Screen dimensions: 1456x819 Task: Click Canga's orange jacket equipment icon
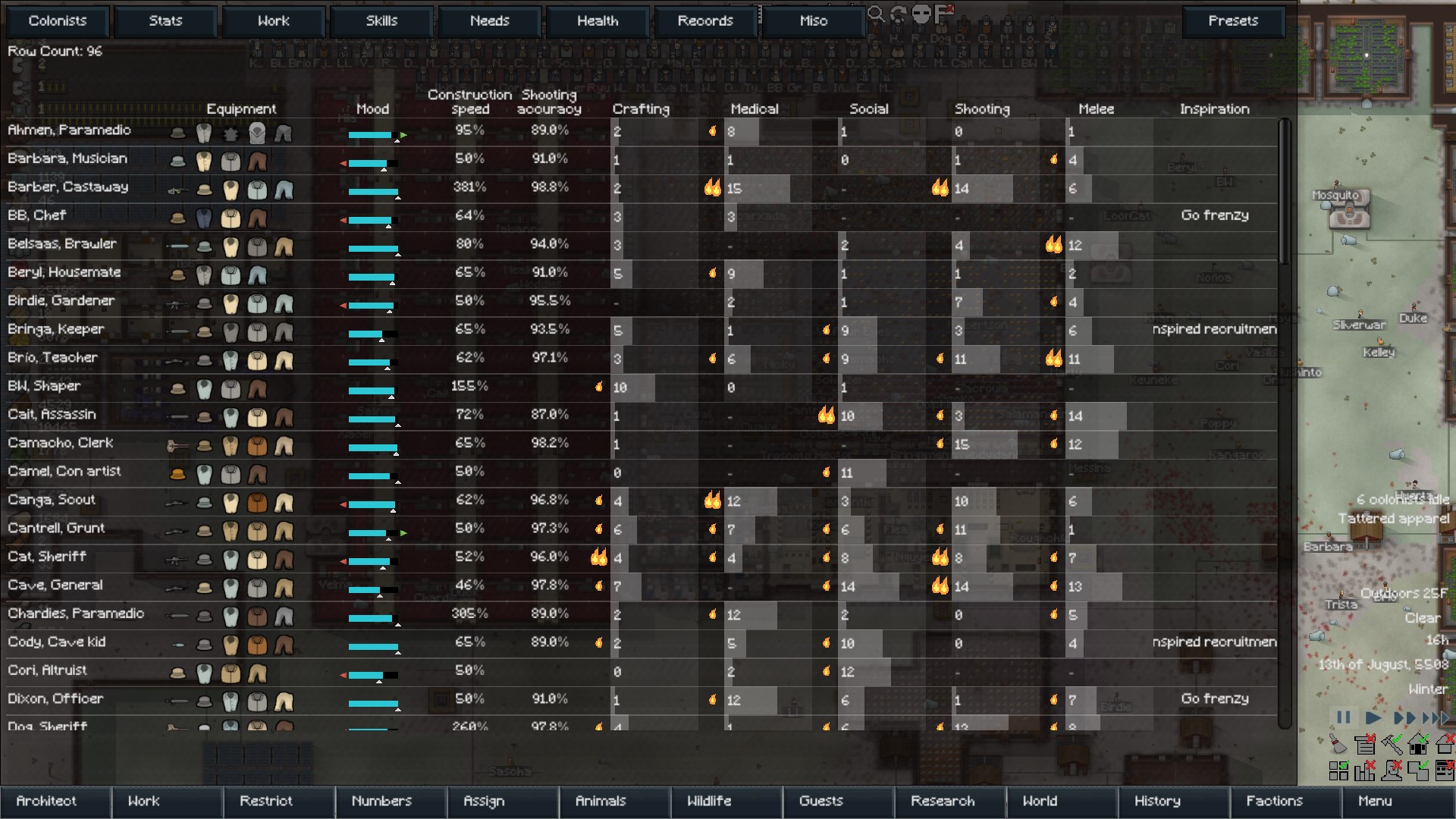click(x=257, y=503)
